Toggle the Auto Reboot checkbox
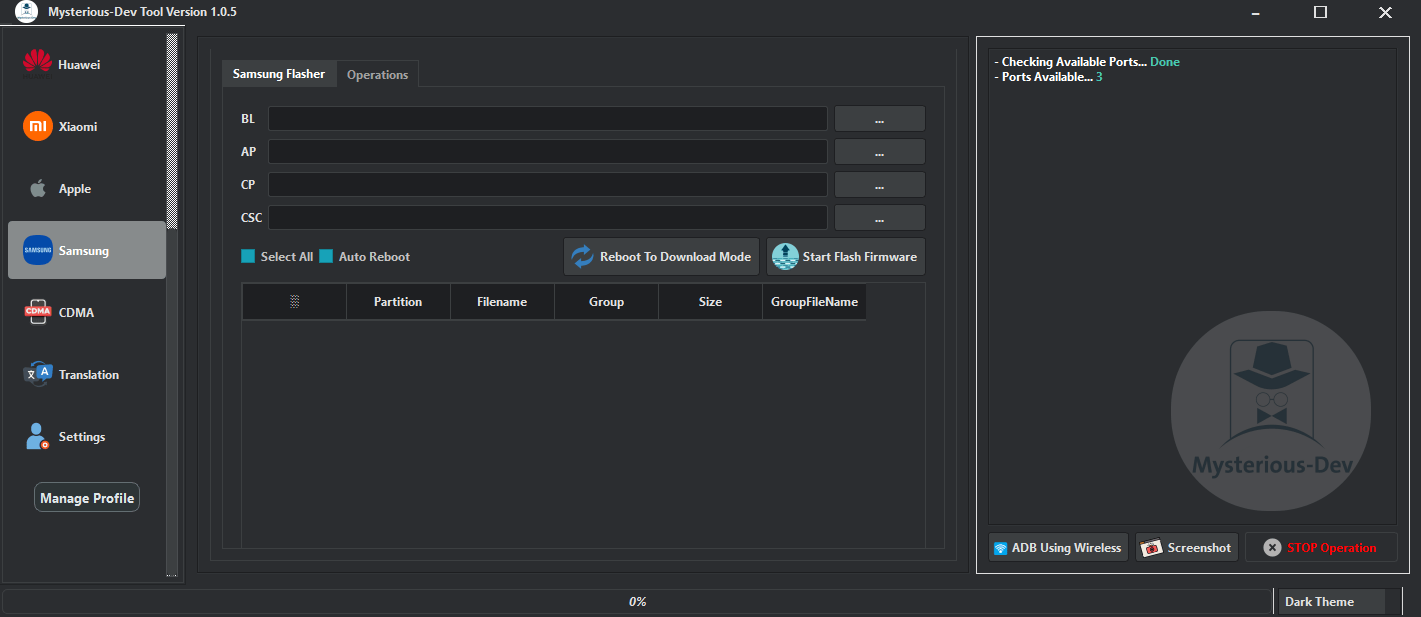 tap(325, 256)
